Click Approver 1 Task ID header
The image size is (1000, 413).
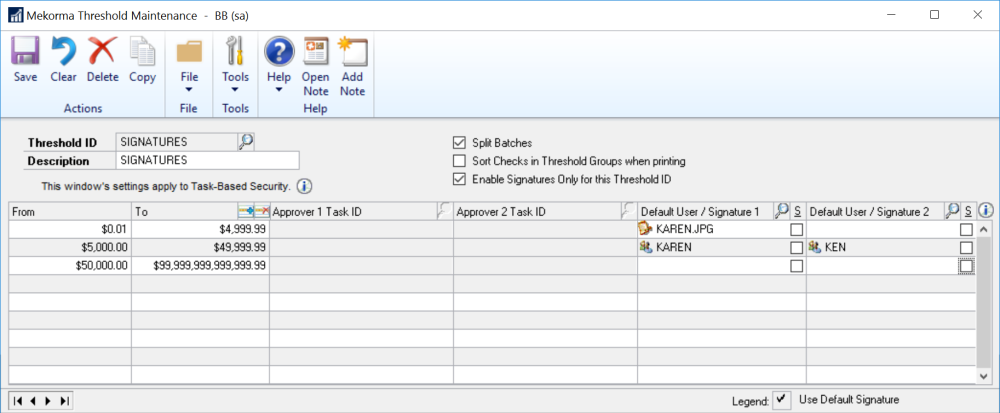pos(354,212)
